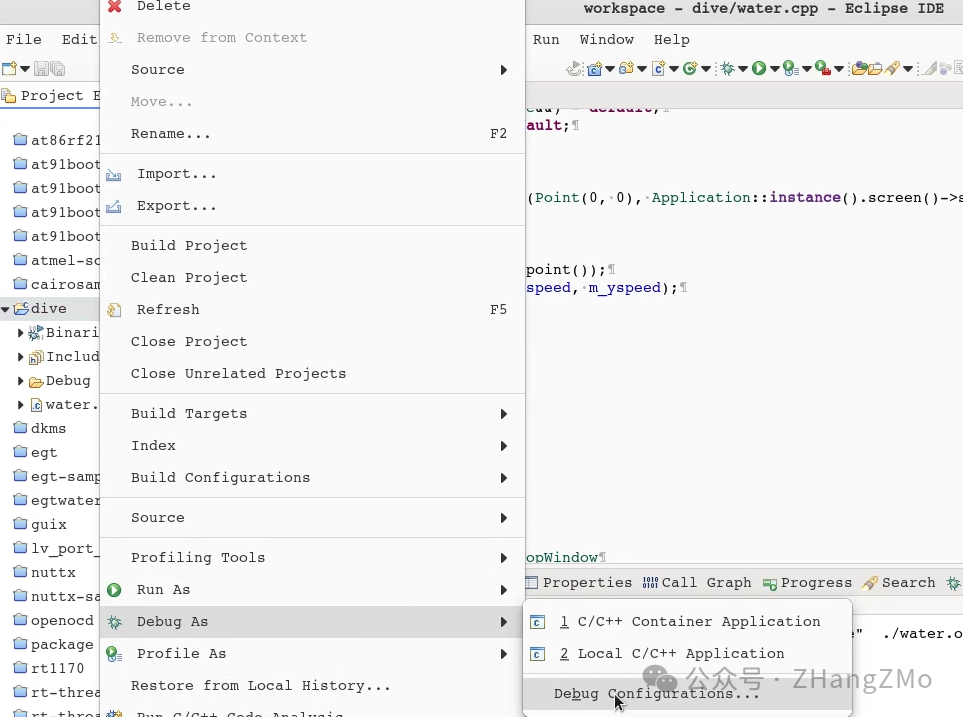Open dropdown next to the Search flashlight icon
The height and width of the screenshot is (717, 963).
(908, 69)
